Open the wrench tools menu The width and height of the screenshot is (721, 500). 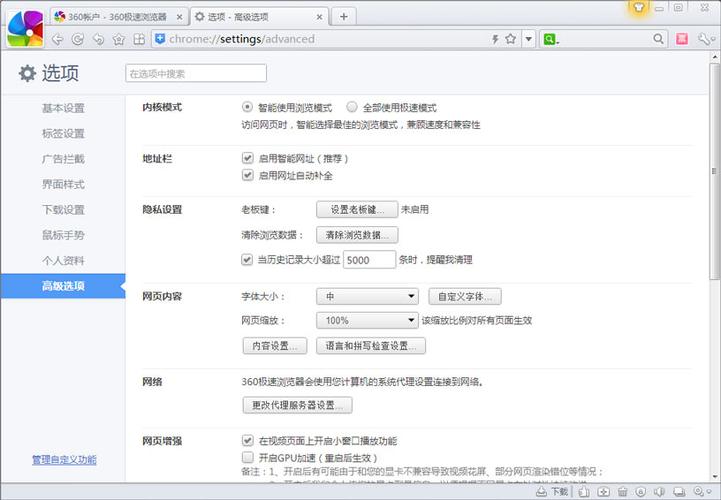pos(706,39)
